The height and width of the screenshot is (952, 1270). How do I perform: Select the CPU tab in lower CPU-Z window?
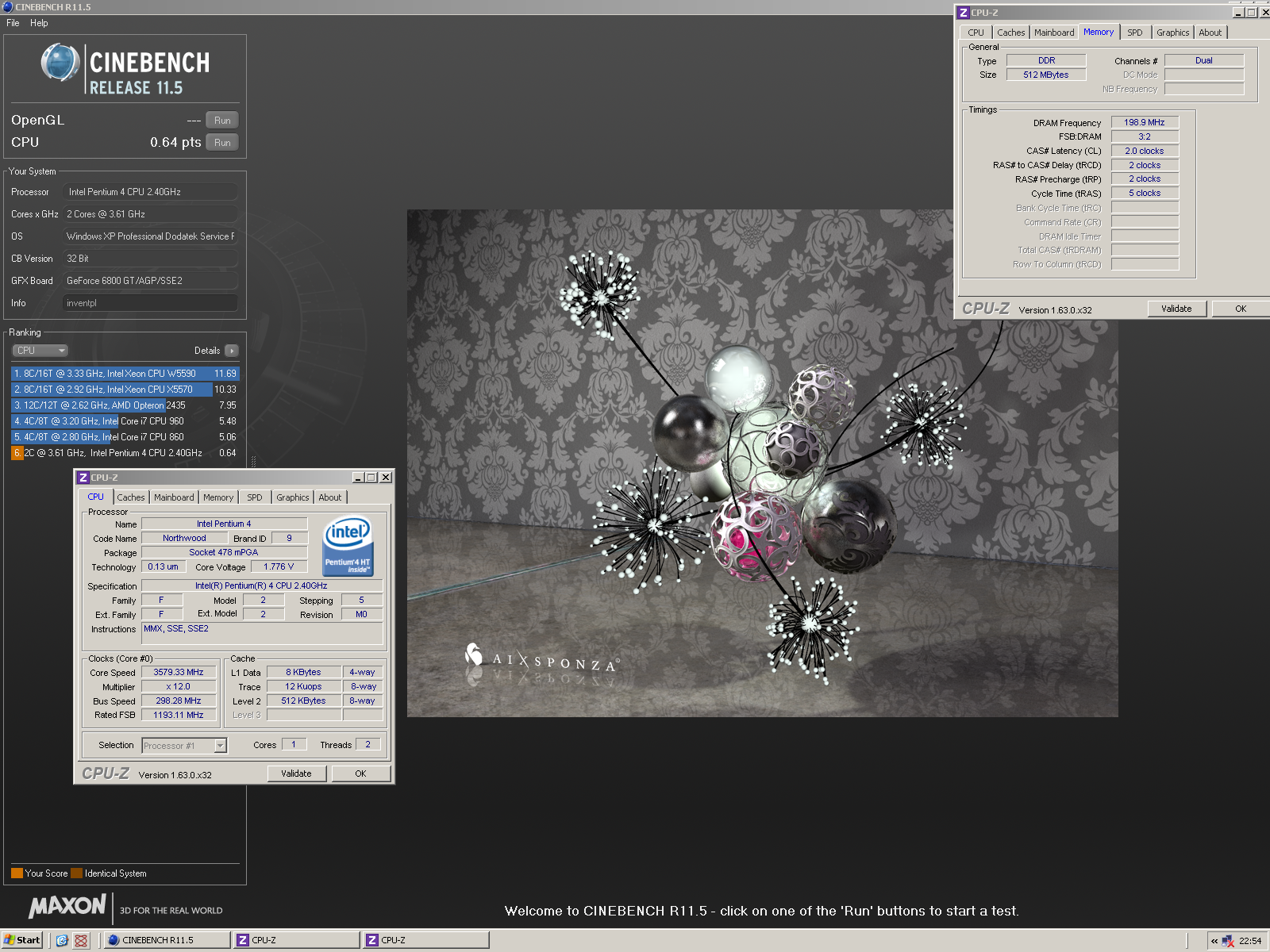click(x=96, y=497)
